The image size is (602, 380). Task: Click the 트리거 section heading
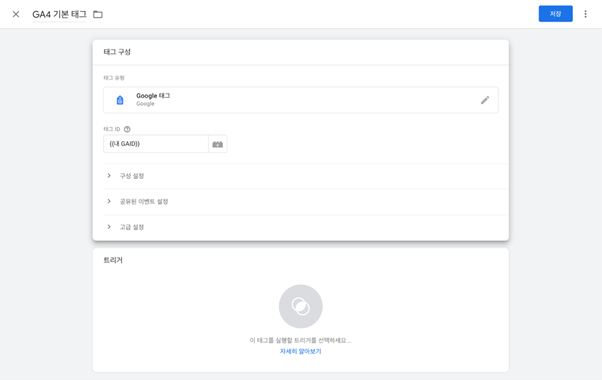(x=113, y=260)
